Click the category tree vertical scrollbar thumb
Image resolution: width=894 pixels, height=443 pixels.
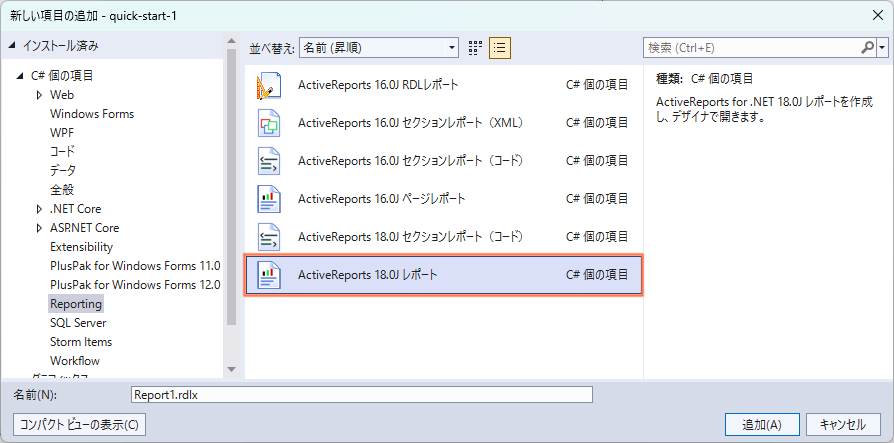click(231, 187)
